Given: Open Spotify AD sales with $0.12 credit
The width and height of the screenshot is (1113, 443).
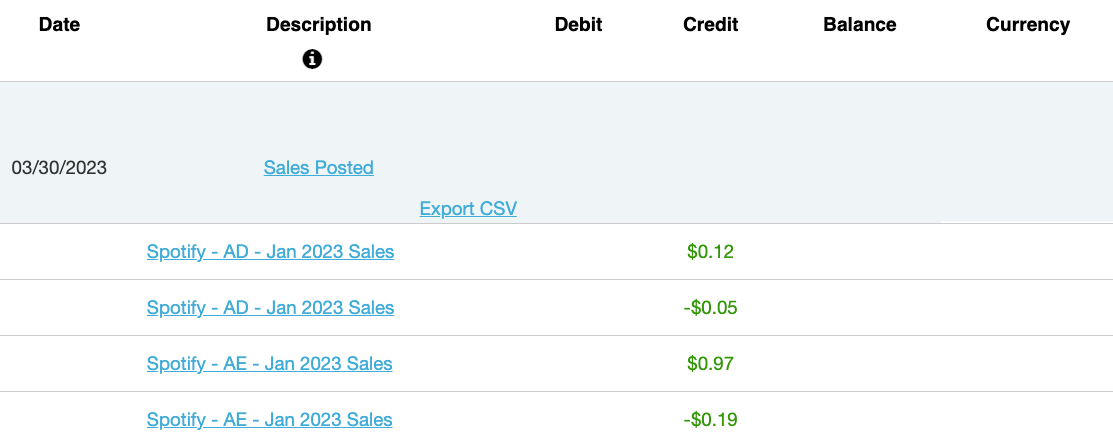Looking at the screenshot, I should [270, 251].
